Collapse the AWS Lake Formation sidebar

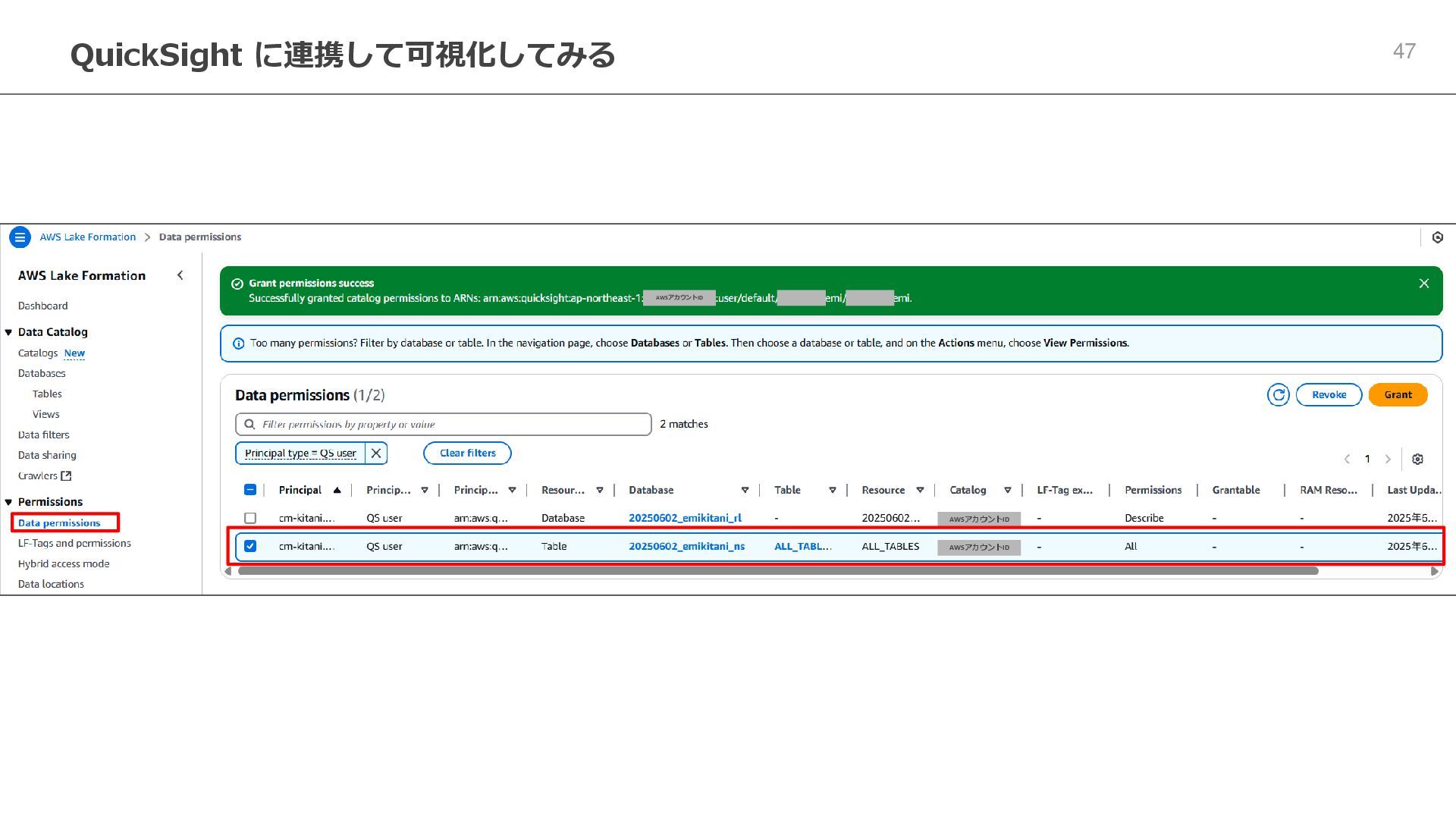(x=180, y=275)
